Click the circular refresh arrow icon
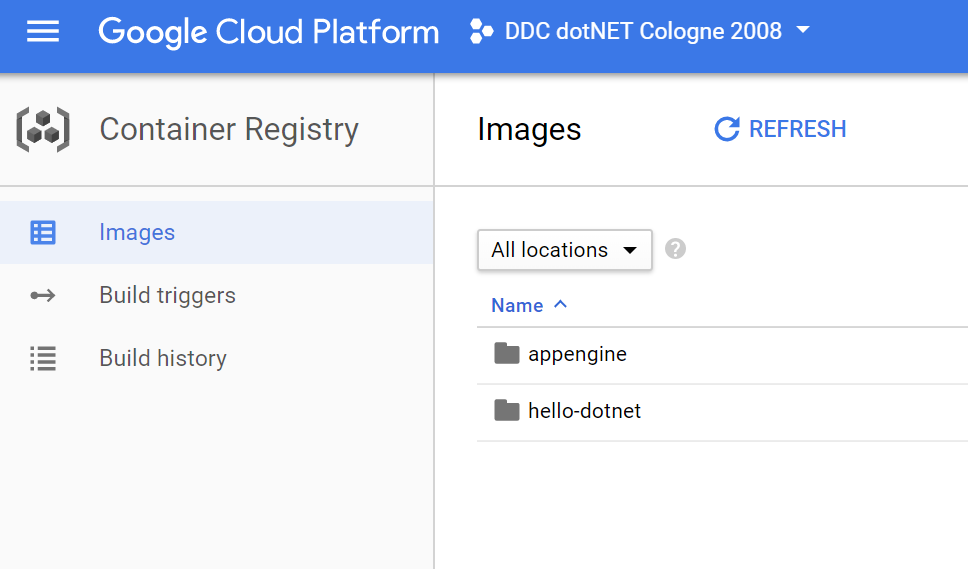 coord(727,129)
